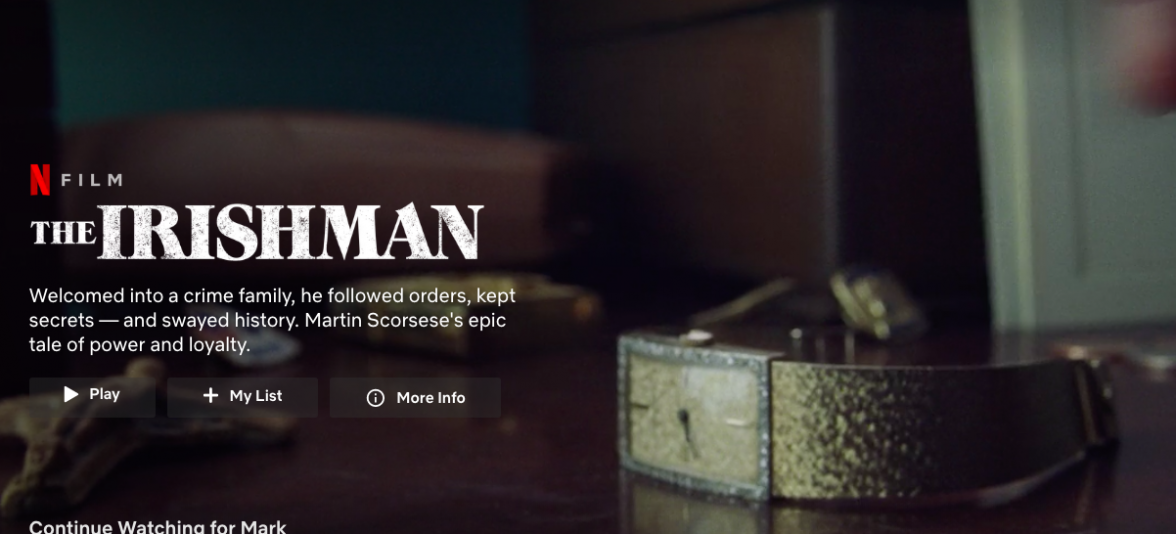The width and height of the screenshot is (1176, 534).
Task: Click the tale of power and loyalty line
Action: click(140, 346)
